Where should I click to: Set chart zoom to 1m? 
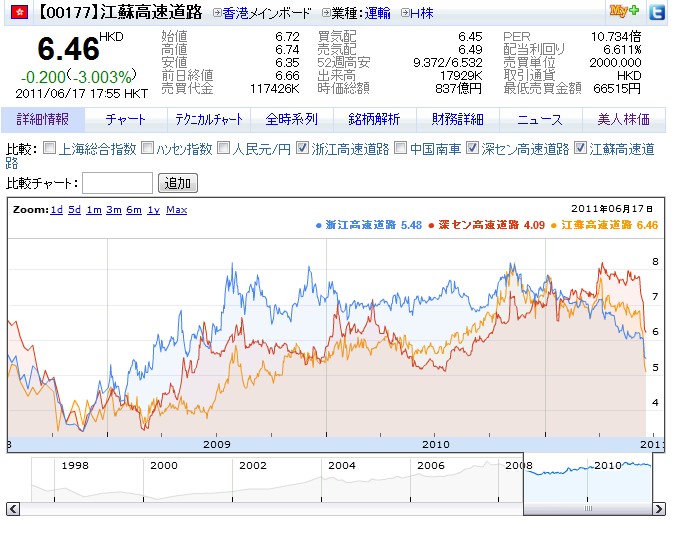coord(94,210)
